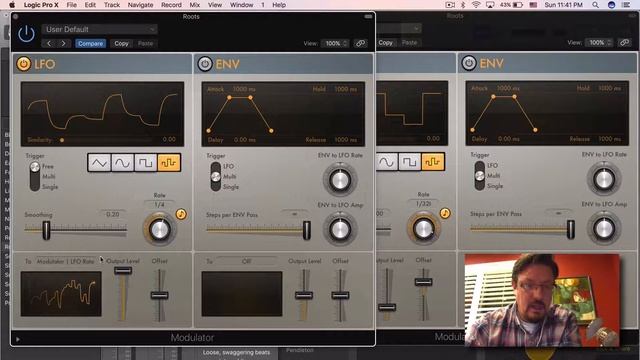
Task: Click the LFO output waveform thumbnail display
Action: (61, 294)
